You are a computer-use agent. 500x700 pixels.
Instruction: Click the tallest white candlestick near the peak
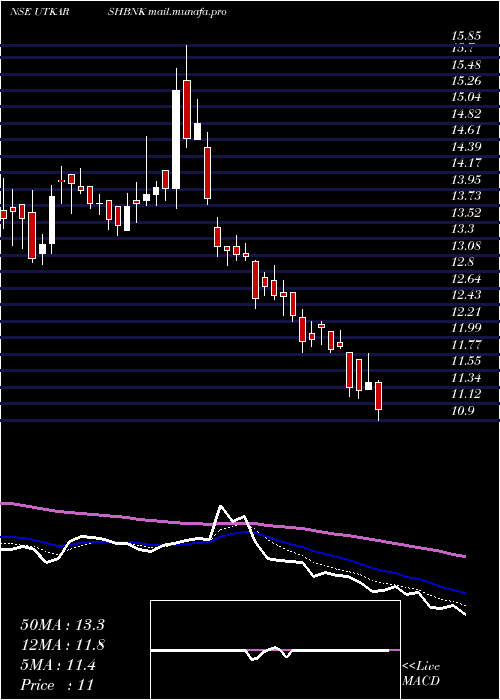click(x=176, y=139)
